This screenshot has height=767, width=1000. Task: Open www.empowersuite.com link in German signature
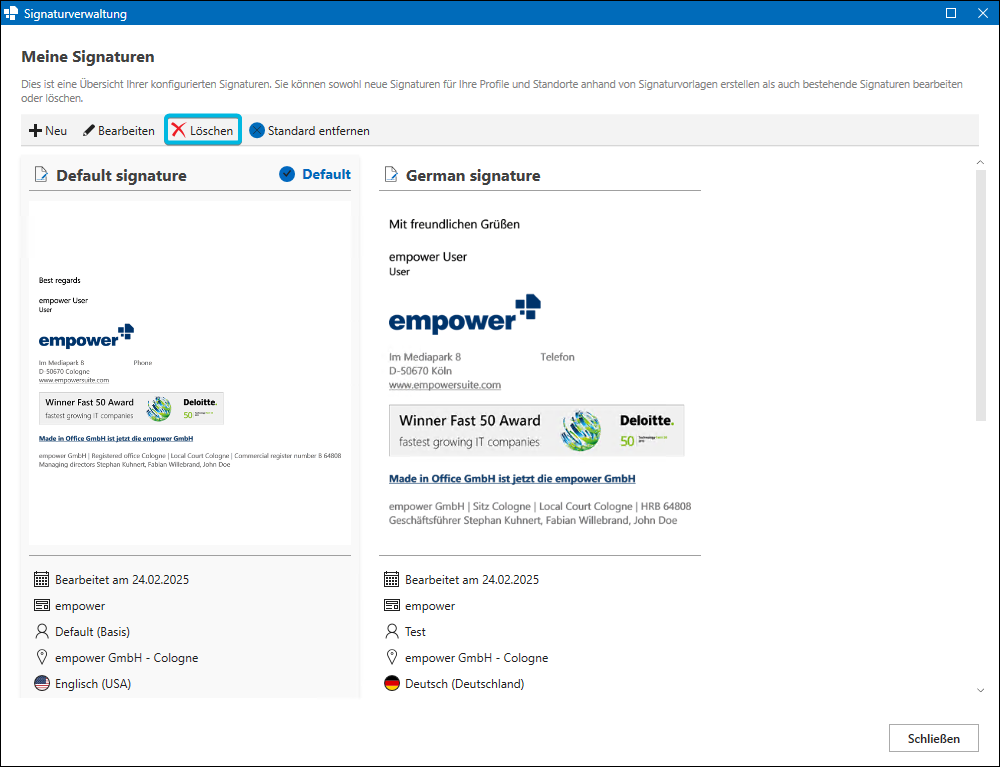(x=445, y=385)
